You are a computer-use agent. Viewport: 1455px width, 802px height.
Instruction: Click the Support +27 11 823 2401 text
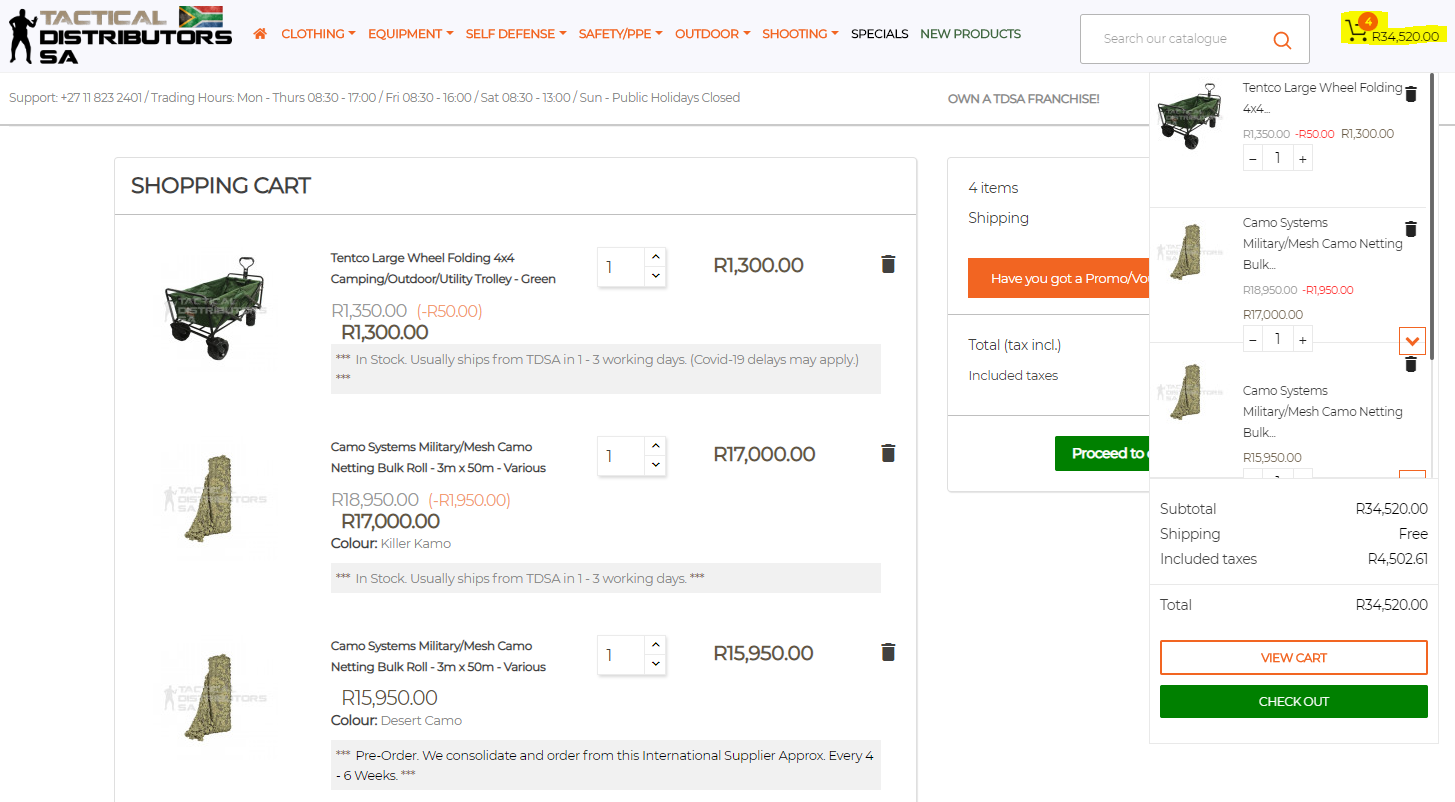(x=75, y=98)
